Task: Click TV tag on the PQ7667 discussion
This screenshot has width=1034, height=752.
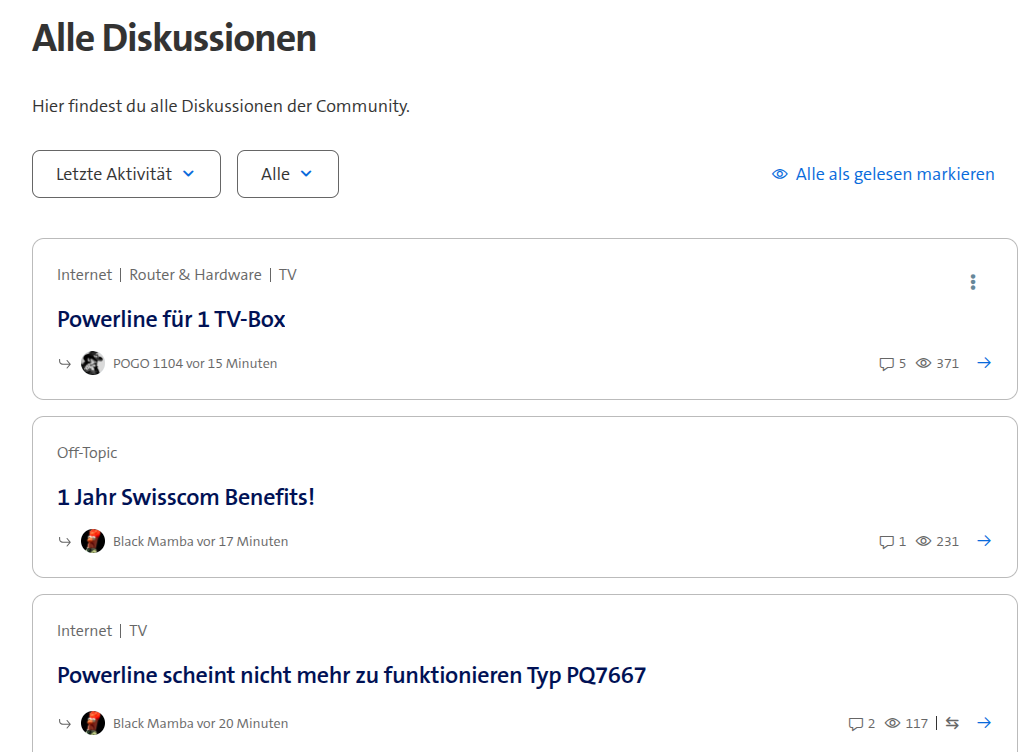Action: (x=138, y=631)
